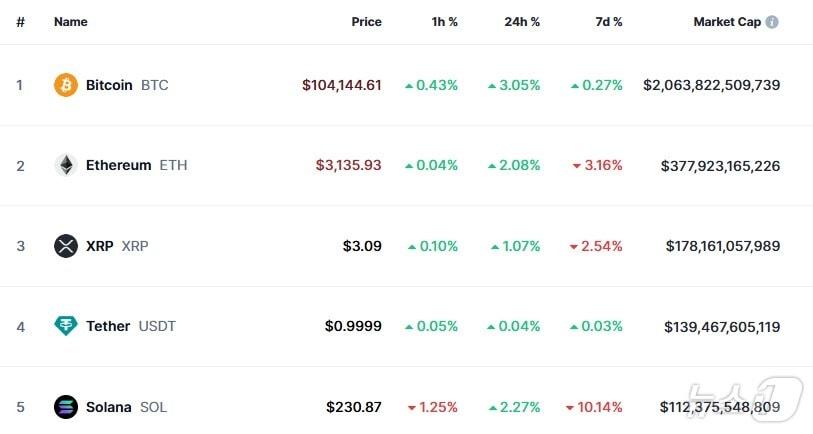The width and height of the screenshot is (813, 434).
Task: Click the red down arrow beside Solana 1h 1.25%
Action: 411,408
